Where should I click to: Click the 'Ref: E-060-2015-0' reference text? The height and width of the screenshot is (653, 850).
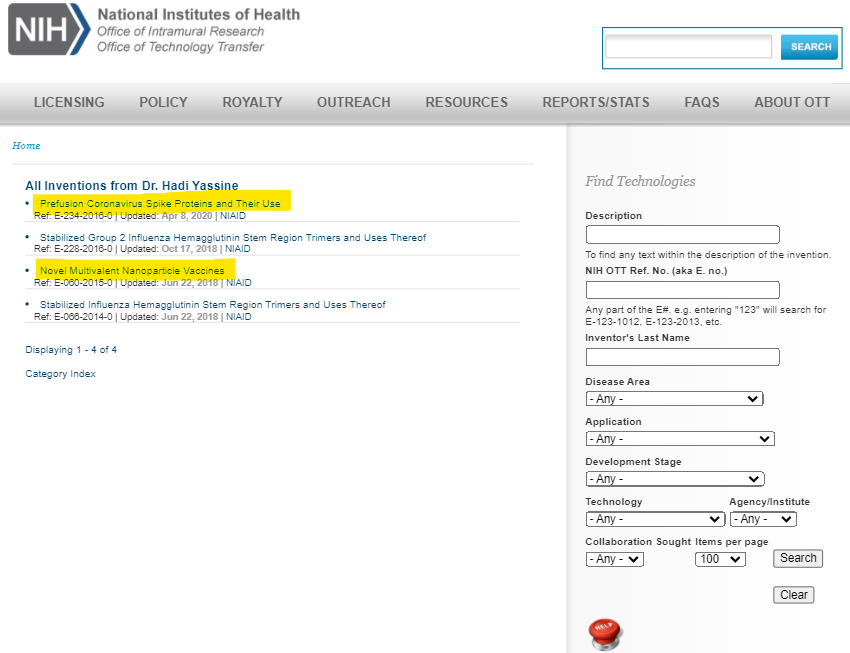click(73, 282)
